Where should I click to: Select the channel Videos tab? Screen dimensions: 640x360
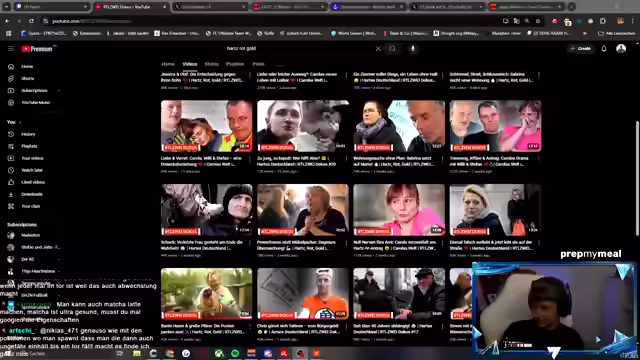(189, 64)
